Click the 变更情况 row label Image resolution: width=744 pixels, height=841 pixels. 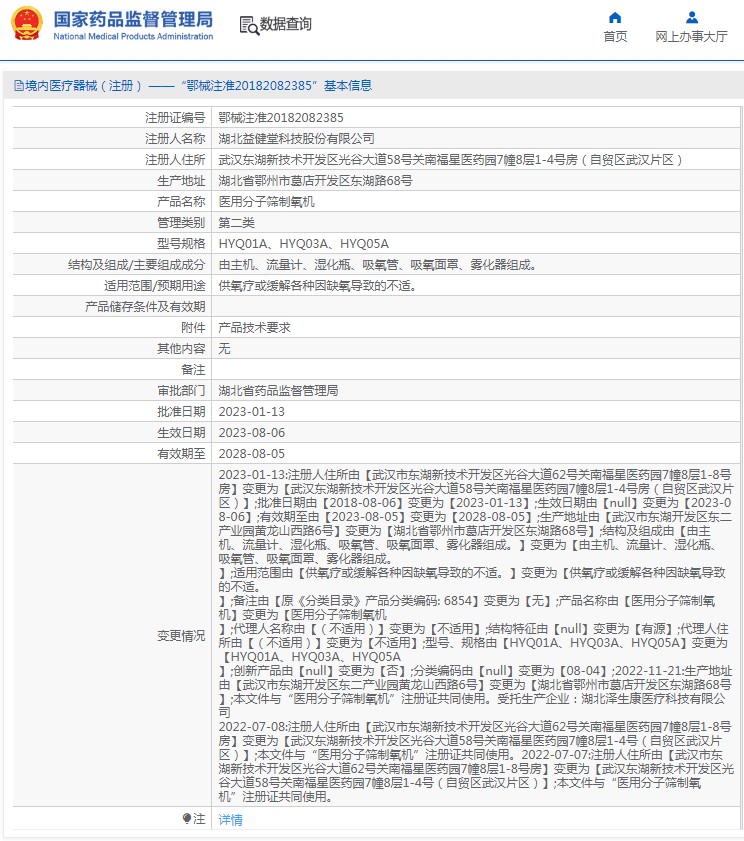coord(181,636)
